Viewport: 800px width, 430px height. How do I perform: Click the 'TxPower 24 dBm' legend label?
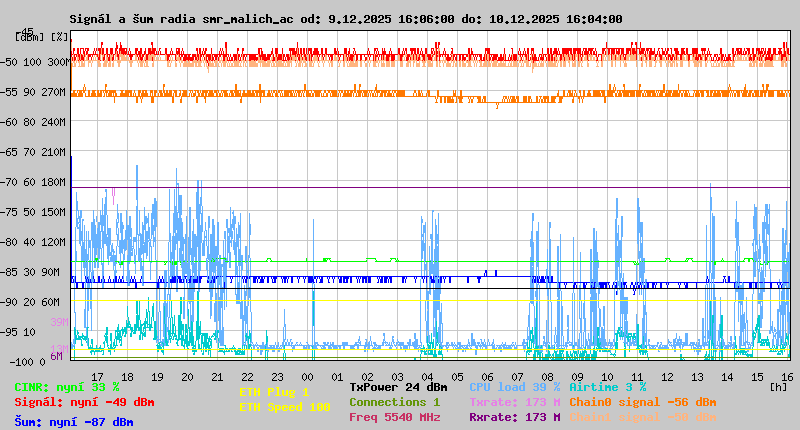click(x=398, y=388)
